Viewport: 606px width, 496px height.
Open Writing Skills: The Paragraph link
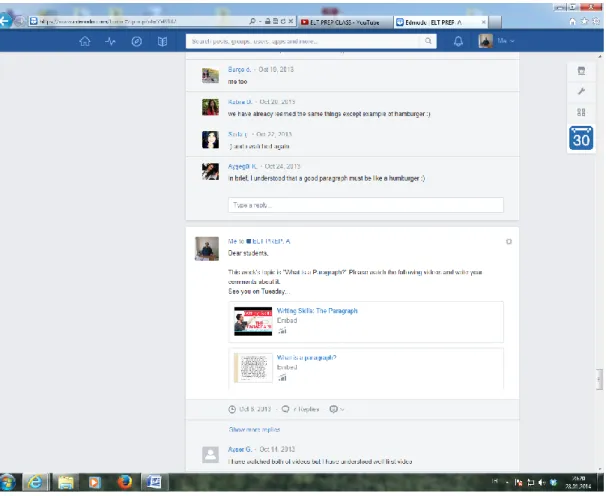coord(317,311)
